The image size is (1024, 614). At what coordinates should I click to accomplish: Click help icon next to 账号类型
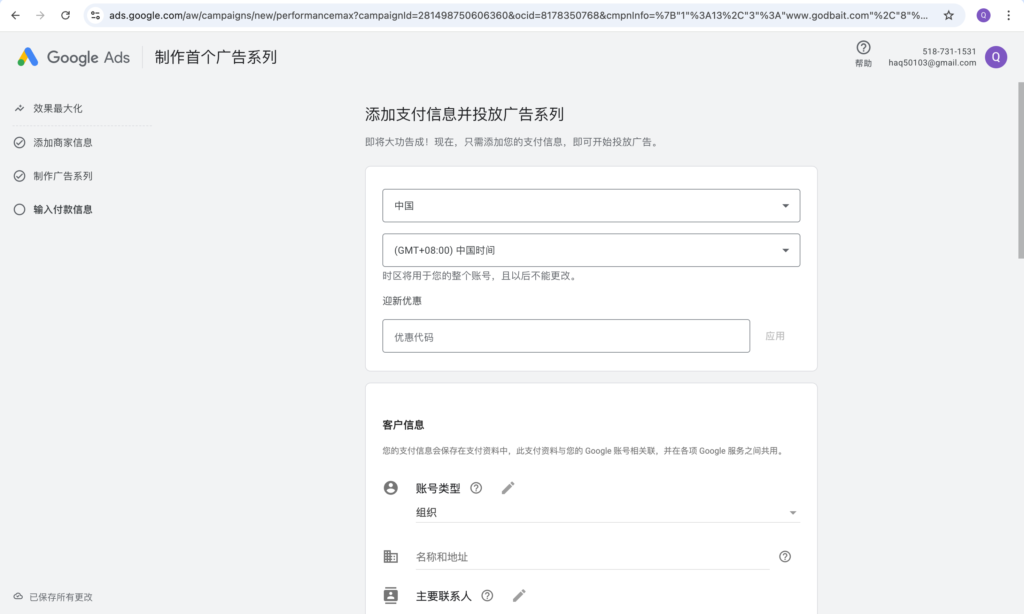[x=476, y=488]
